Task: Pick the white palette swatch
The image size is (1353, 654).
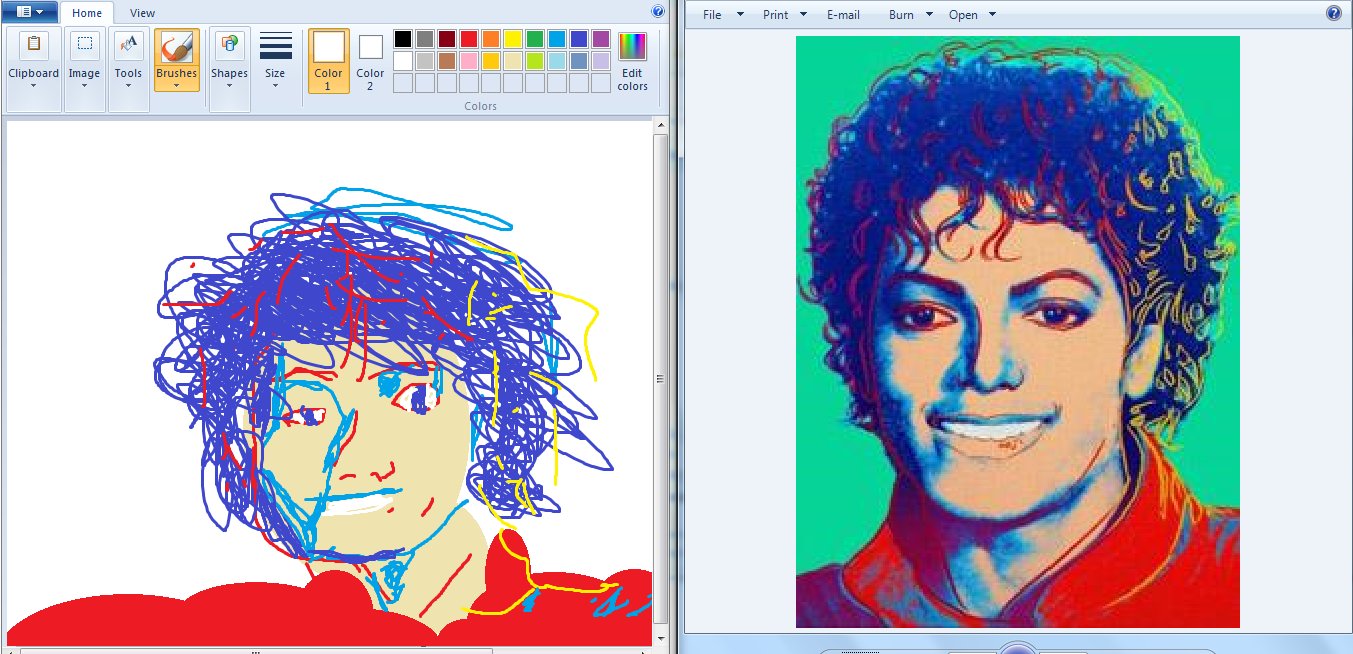Action: point(402,61)
